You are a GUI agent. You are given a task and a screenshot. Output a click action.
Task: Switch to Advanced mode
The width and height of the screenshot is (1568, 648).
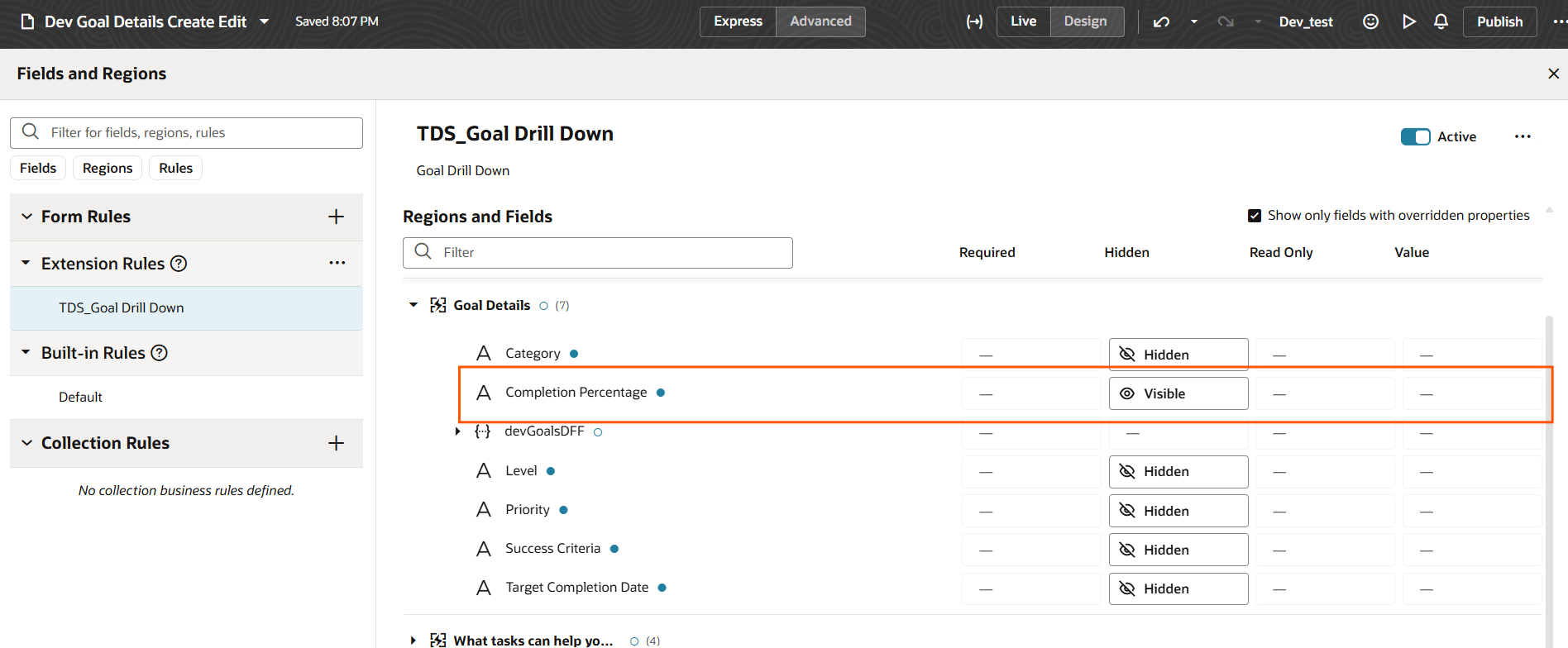click(x=820, y=21)
